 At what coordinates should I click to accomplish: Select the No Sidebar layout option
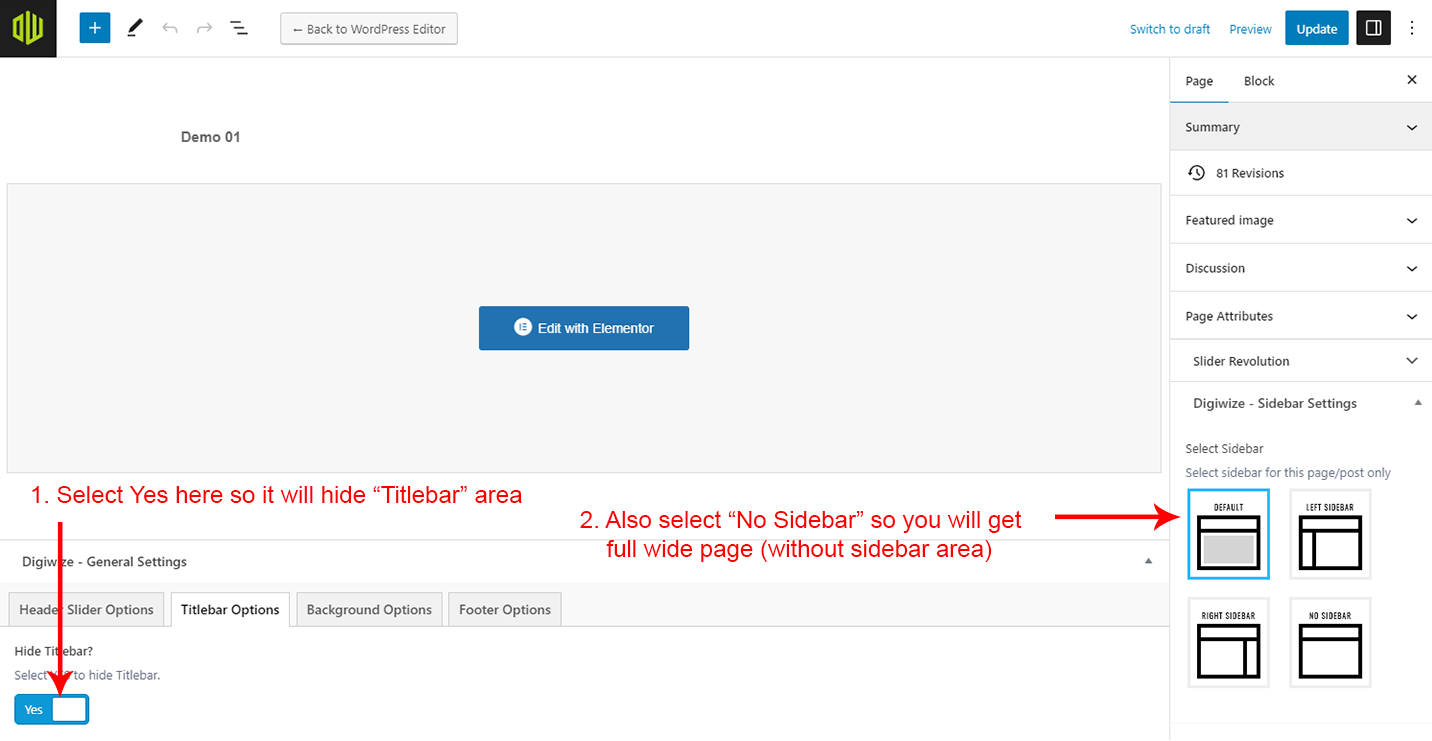click(1329, 643)
